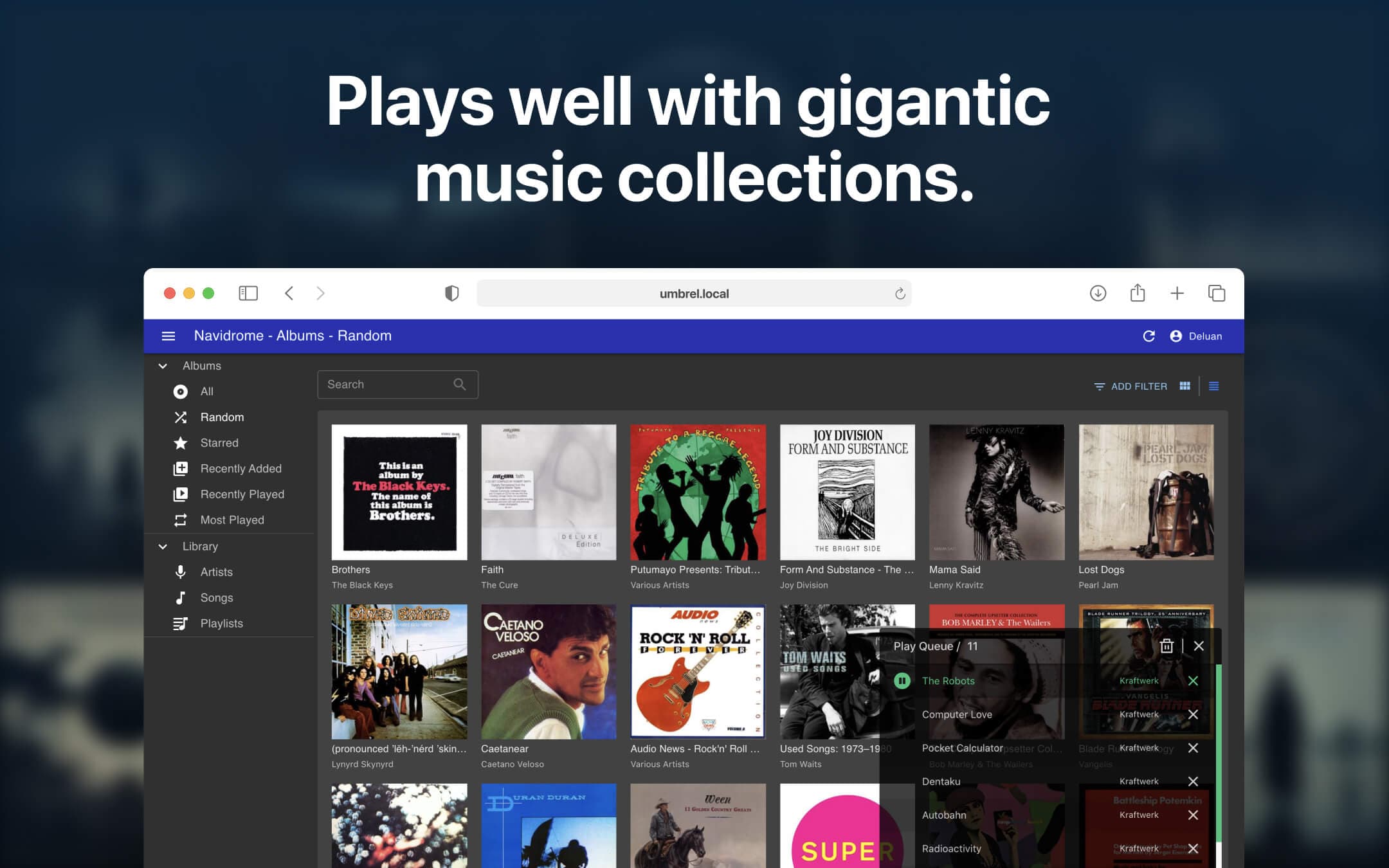Screen dimensions: 1389x868
Task: Click the navigation back chevron button
Action: (290, 292)
